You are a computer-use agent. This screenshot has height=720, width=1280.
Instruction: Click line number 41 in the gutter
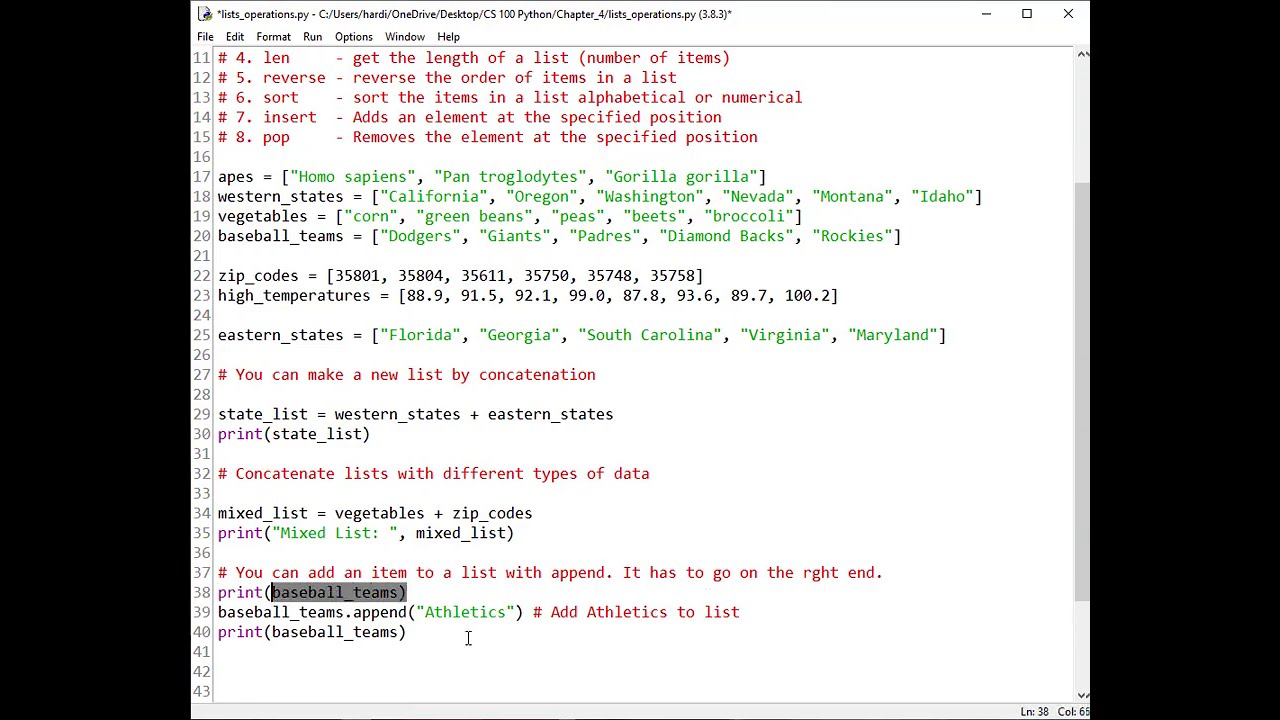click(x=202, y=652)
